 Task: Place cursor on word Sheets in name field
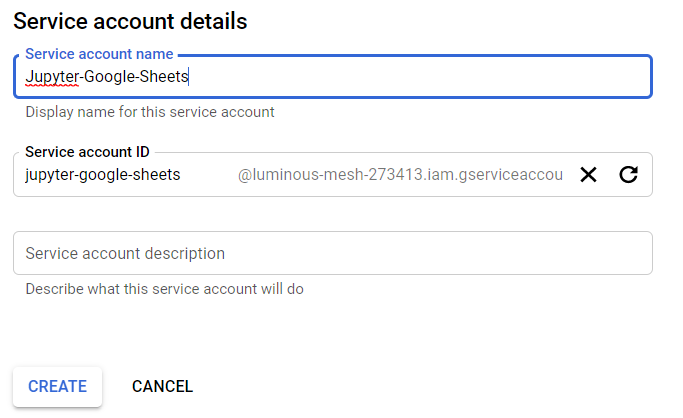[164, 77]
